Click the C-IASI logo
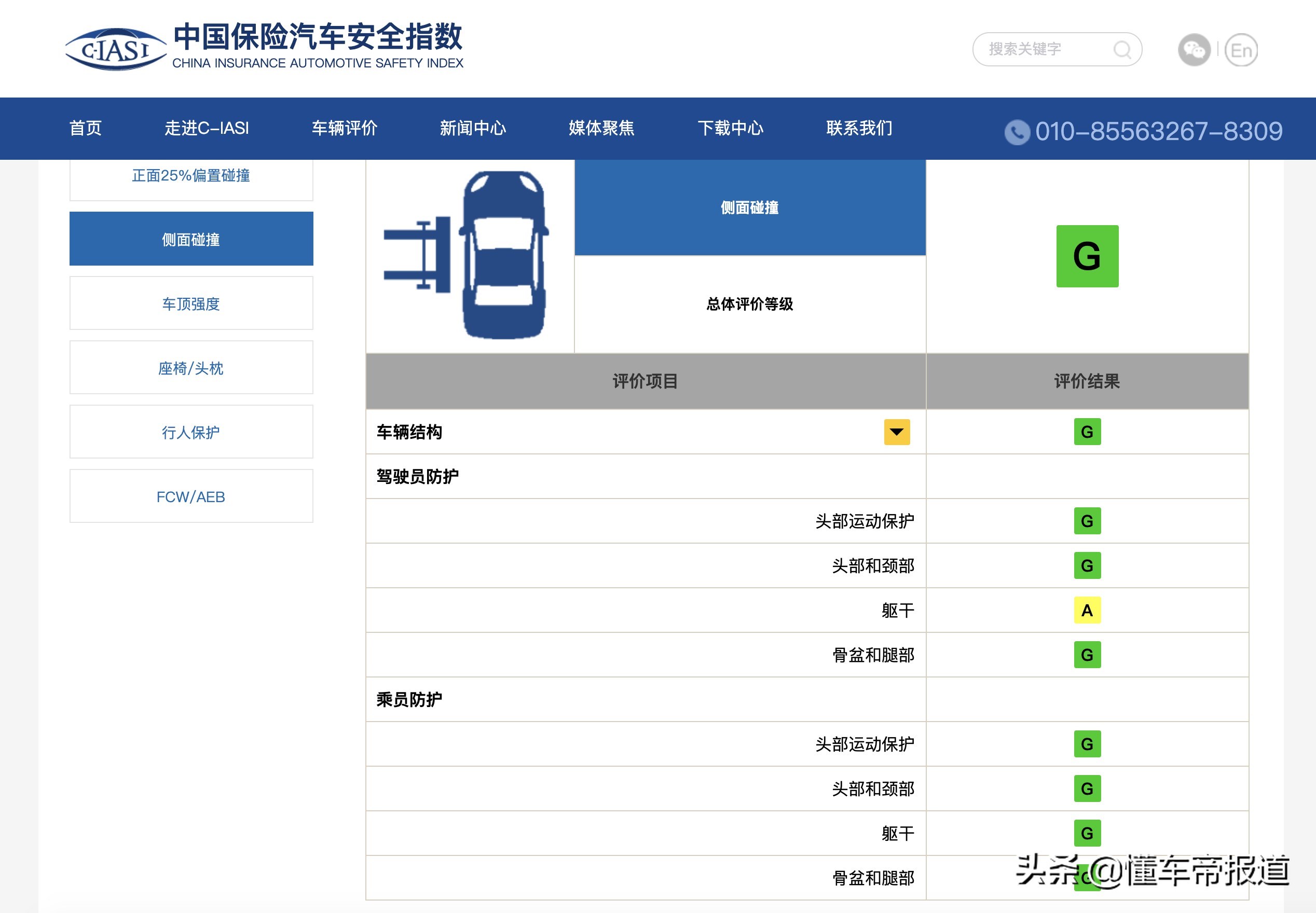The width and height of the screenshot is (1316, 913). click(116, 50)
